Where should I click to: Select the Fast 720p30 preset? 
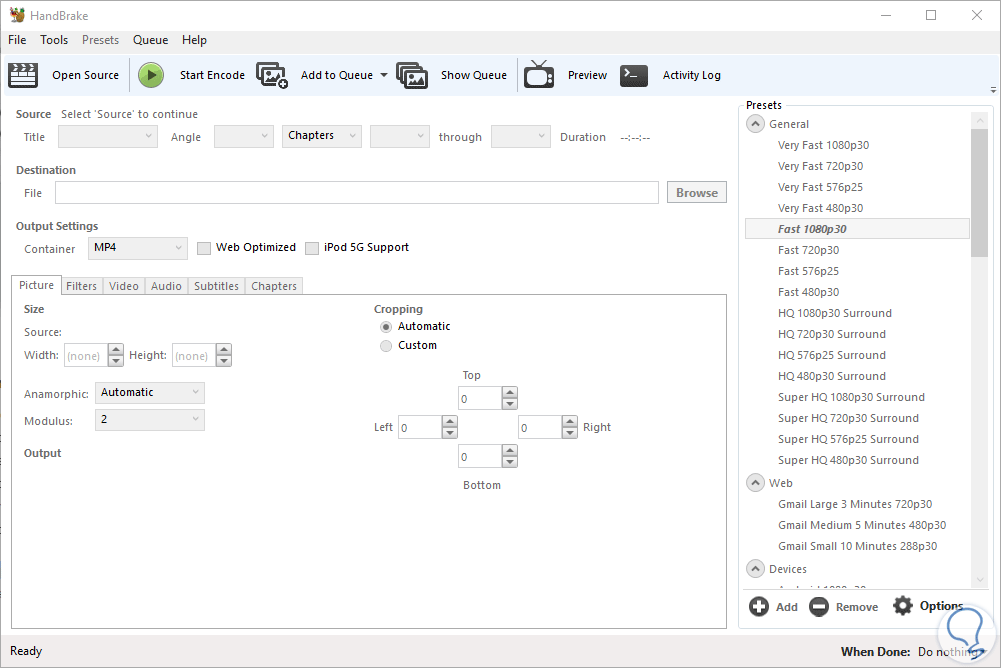click(808, 250)
